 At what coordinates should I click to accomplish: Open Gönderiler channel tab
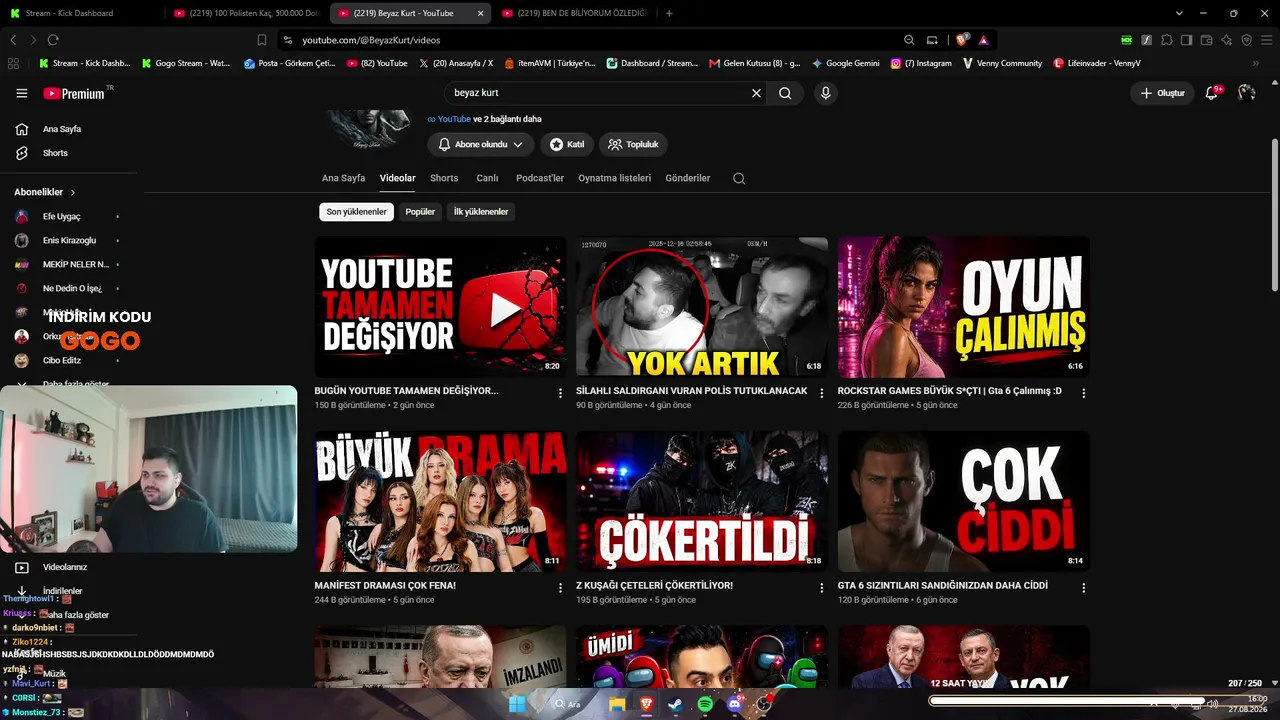coord(688,178)
